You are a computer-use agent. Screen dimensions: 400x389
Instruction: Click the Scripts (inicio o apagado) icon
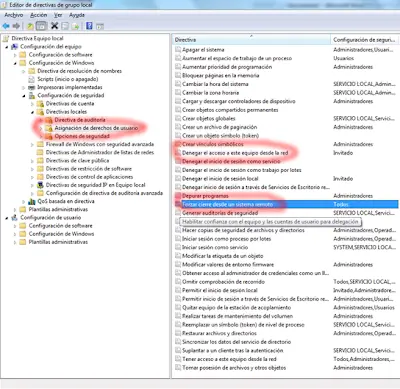pyautogui.click(x=32, y=79)
